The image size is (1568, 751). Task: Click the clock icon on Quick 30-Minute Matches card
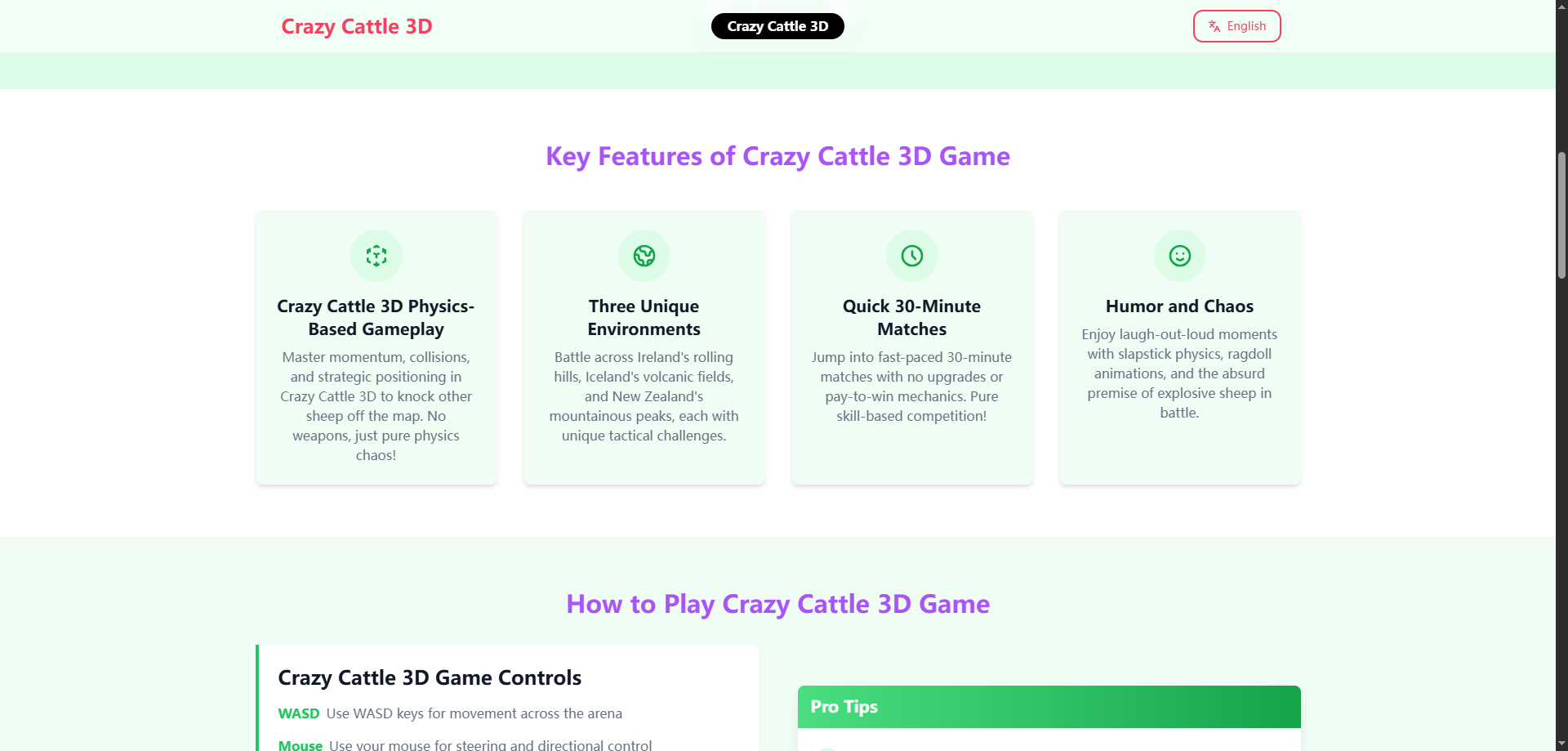click(911, 255)
